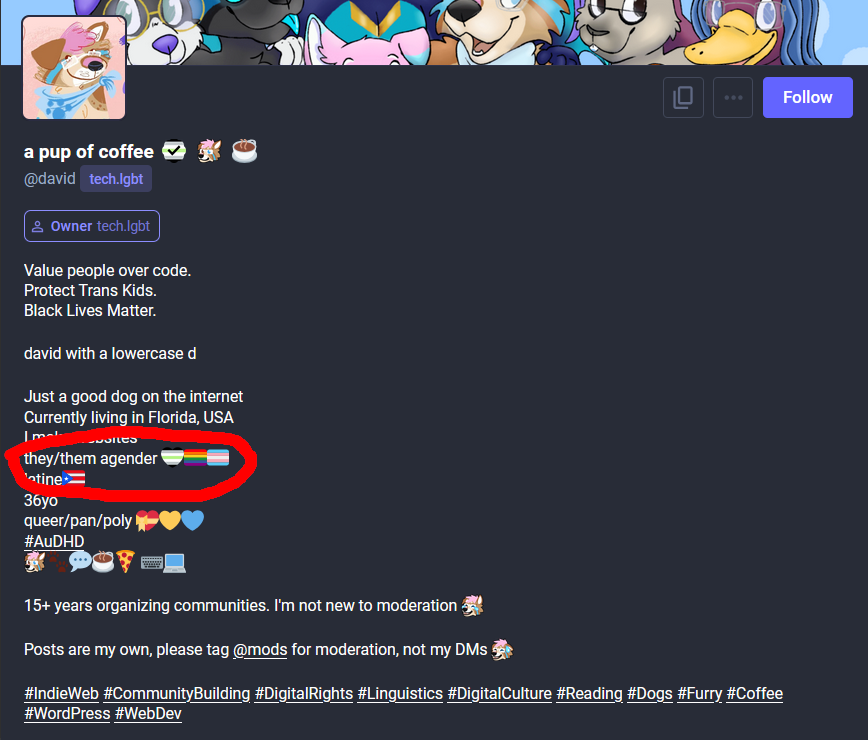Open the #Linguistics hashtag
Viewport: 868px width, 740px height.
coord(400,694)
